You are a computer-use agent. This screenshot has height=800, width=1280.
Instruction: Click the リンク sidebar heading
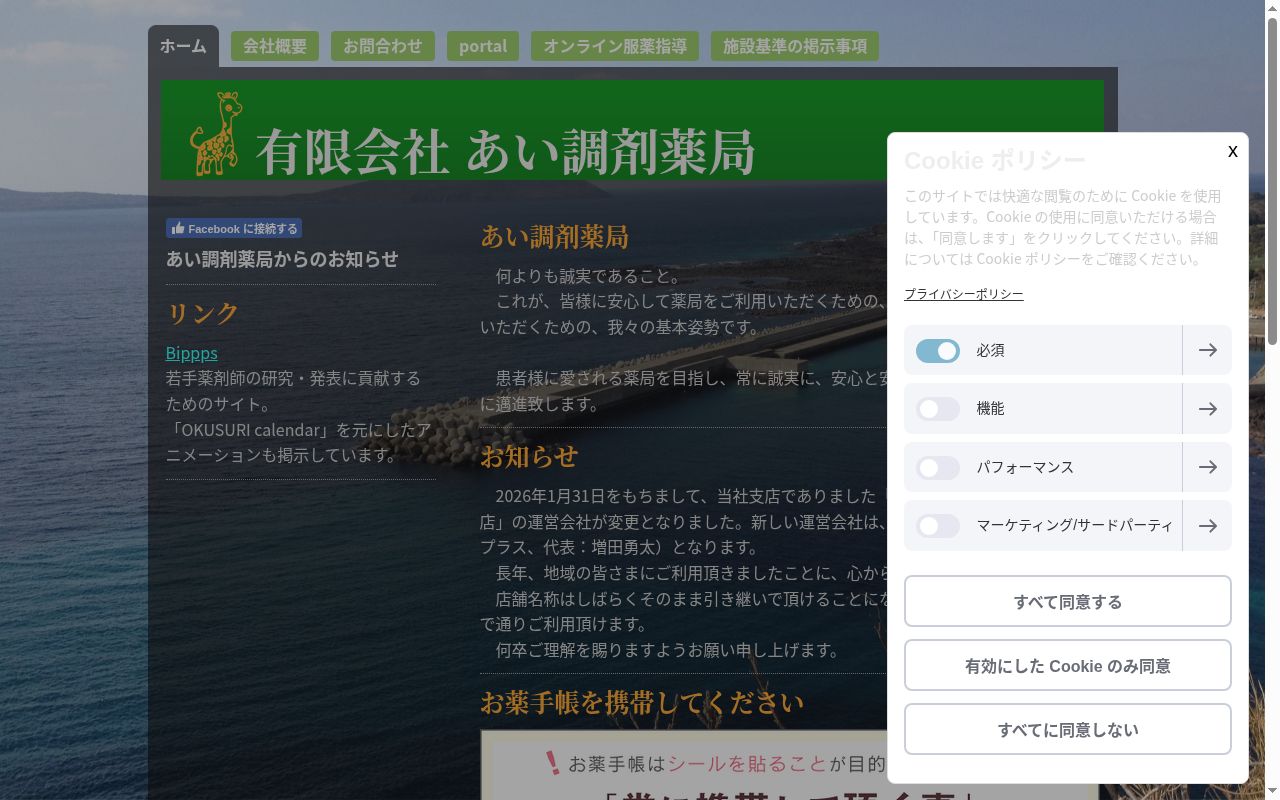click(203, 313)
